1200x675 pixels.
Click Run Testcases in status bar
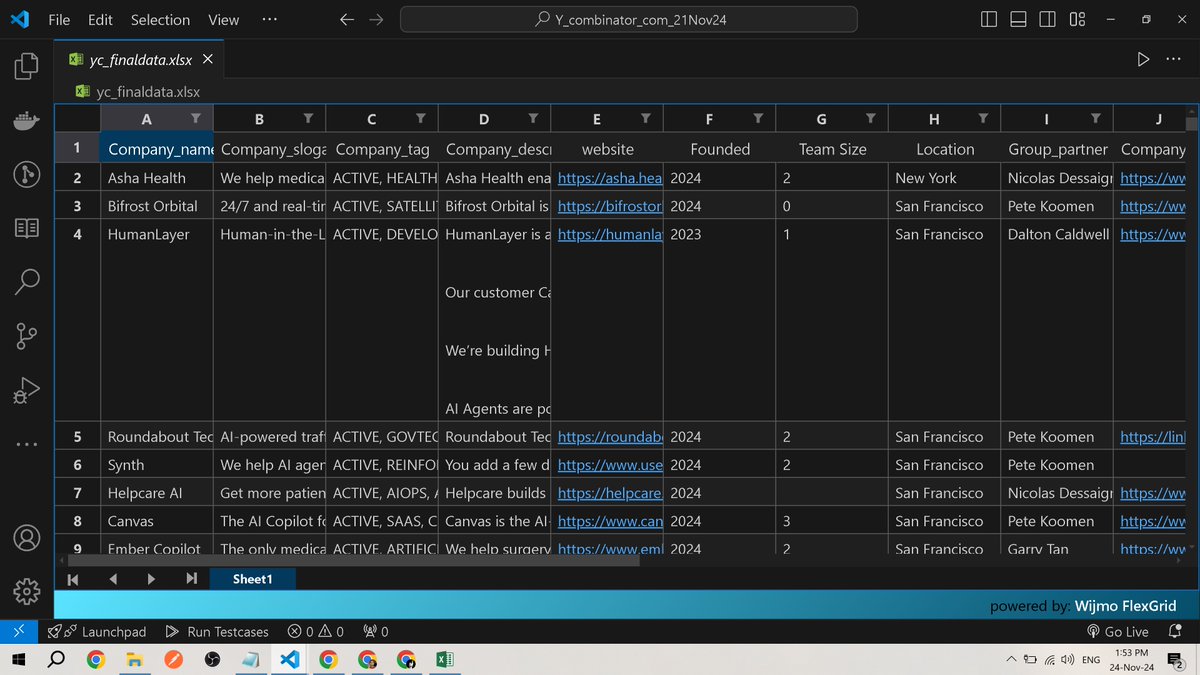pos(217,632)
